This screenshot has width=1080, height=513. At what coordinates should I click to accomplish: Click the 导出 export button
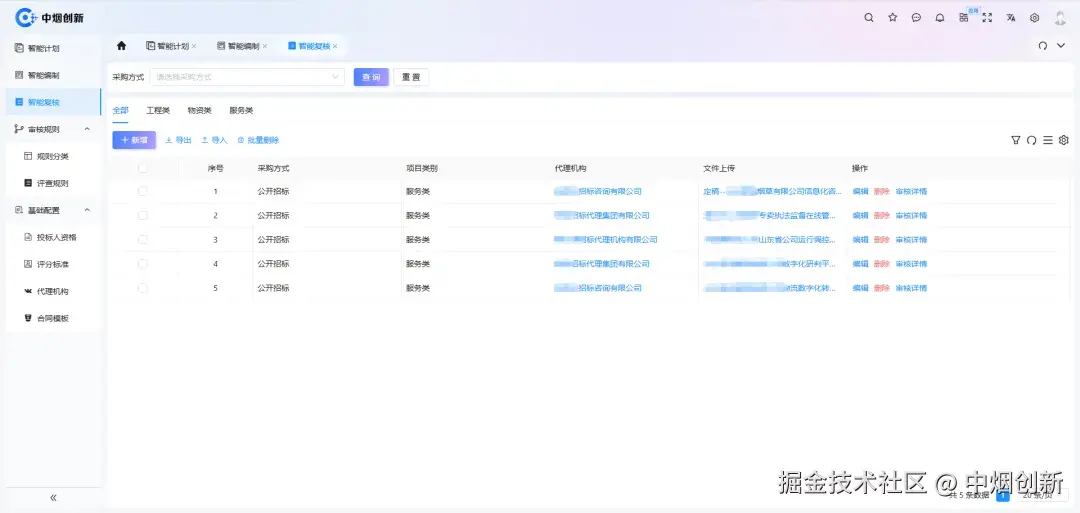(178, 140)
